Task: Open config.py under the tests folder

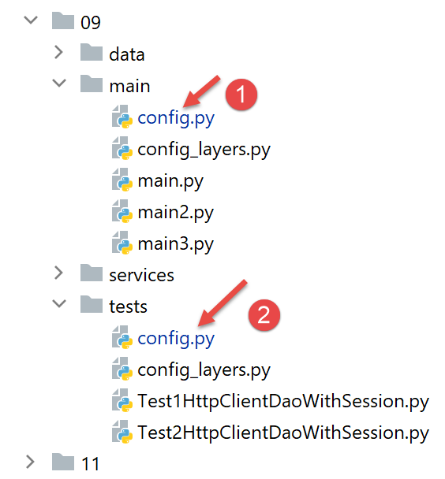Action: (x=176, y=339)
